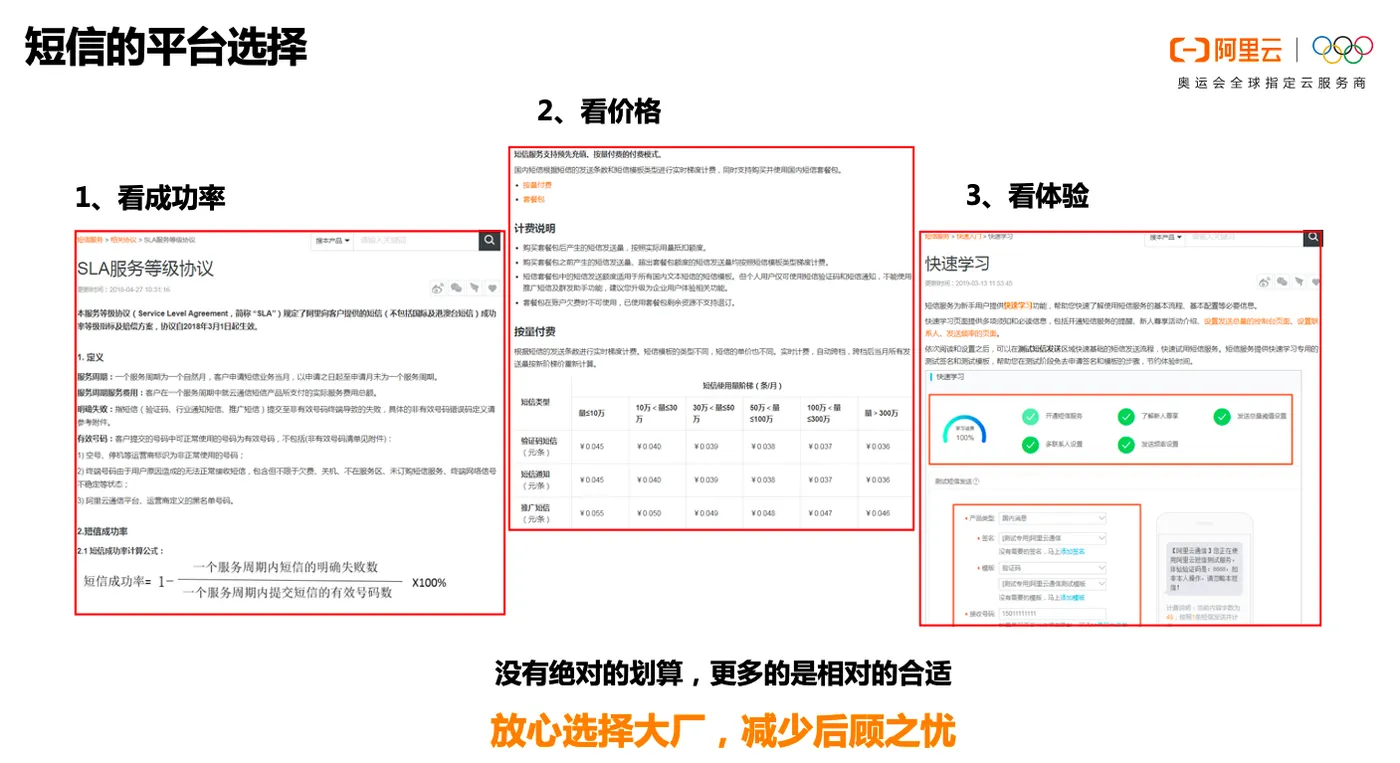Click 短信服务 breadcrumb on SLA page

click(90, 240)
